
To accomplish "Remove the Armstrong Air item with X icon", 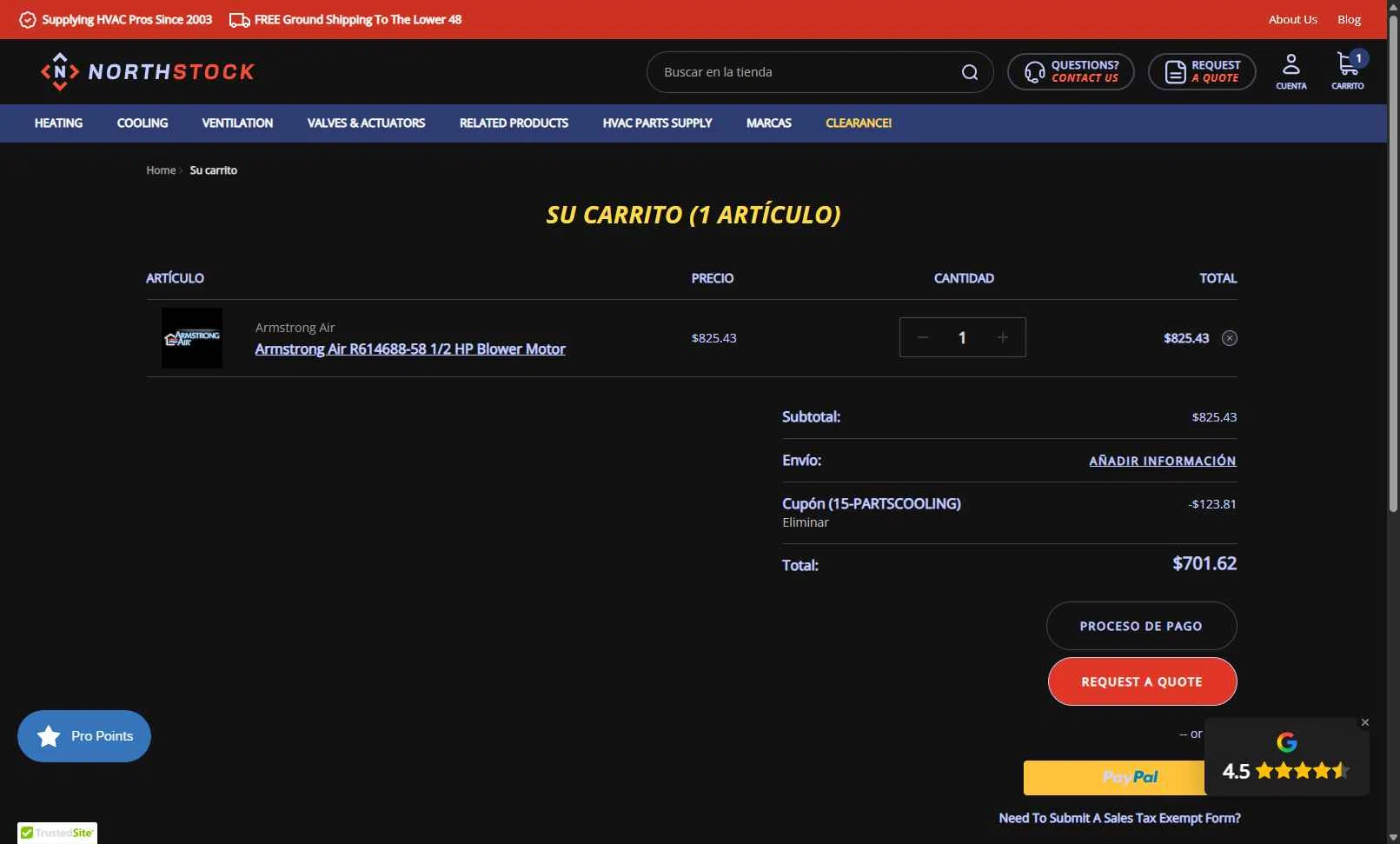I will [x=1230, y=338].
